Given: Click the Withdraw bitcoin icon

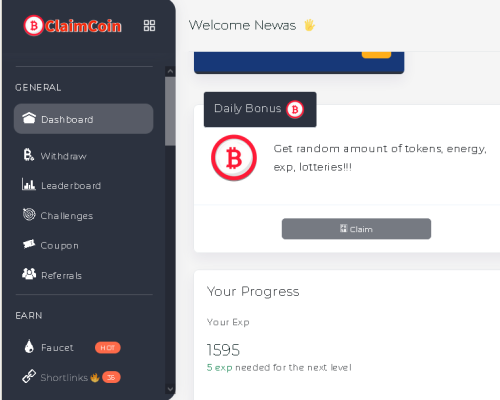Looking at the screenshot, I should 29,155.
